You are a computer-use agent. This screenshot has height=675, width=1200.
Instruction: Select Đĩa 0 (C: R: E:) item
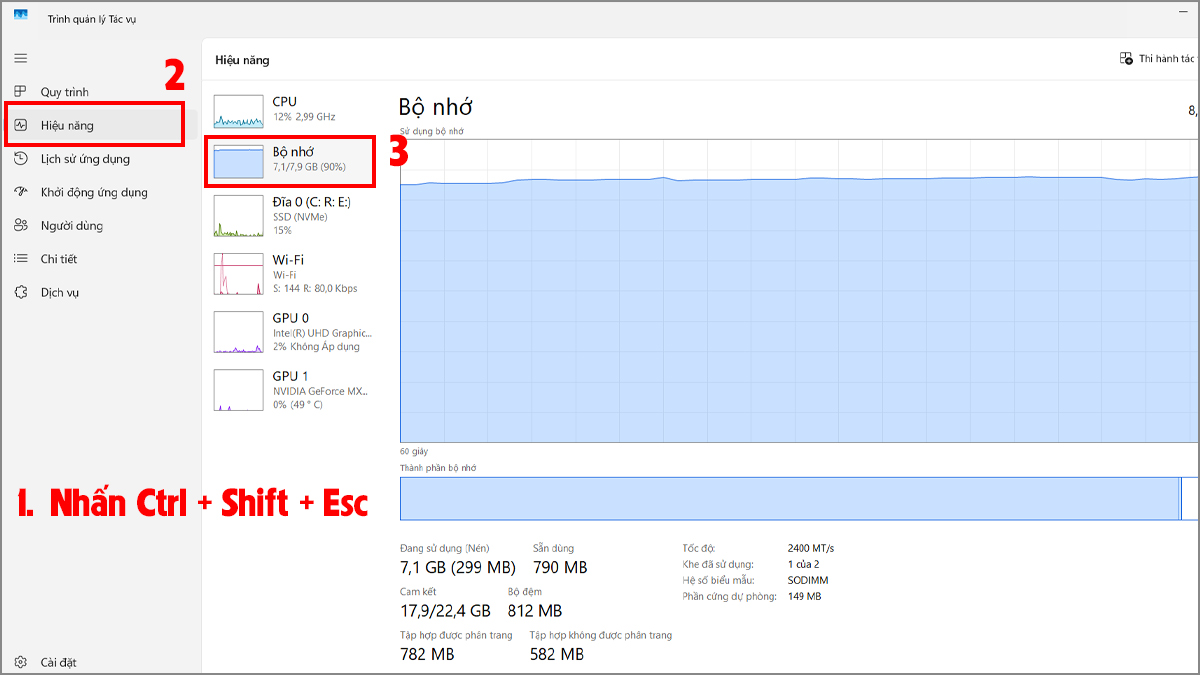tap(289, 215)
